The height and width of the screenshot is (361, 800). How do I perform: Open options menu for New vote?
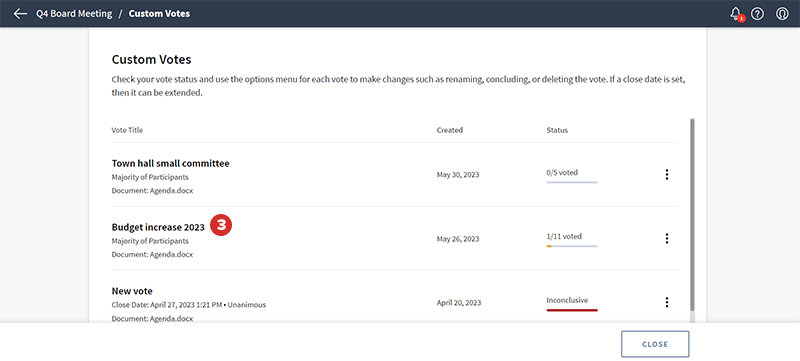(666, 302)
